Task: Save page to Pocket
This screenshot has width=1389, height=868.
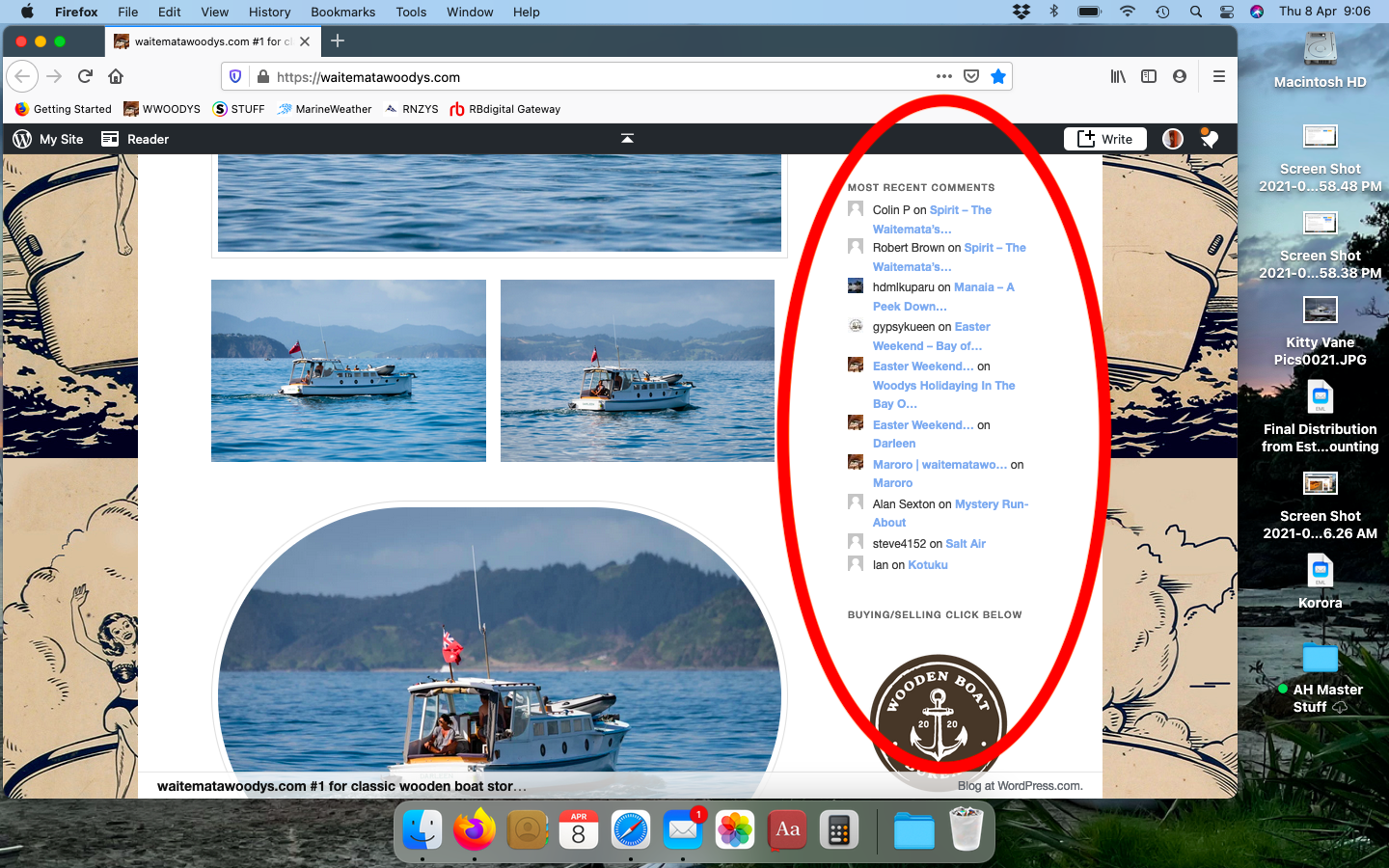Action: click(971, 76)
